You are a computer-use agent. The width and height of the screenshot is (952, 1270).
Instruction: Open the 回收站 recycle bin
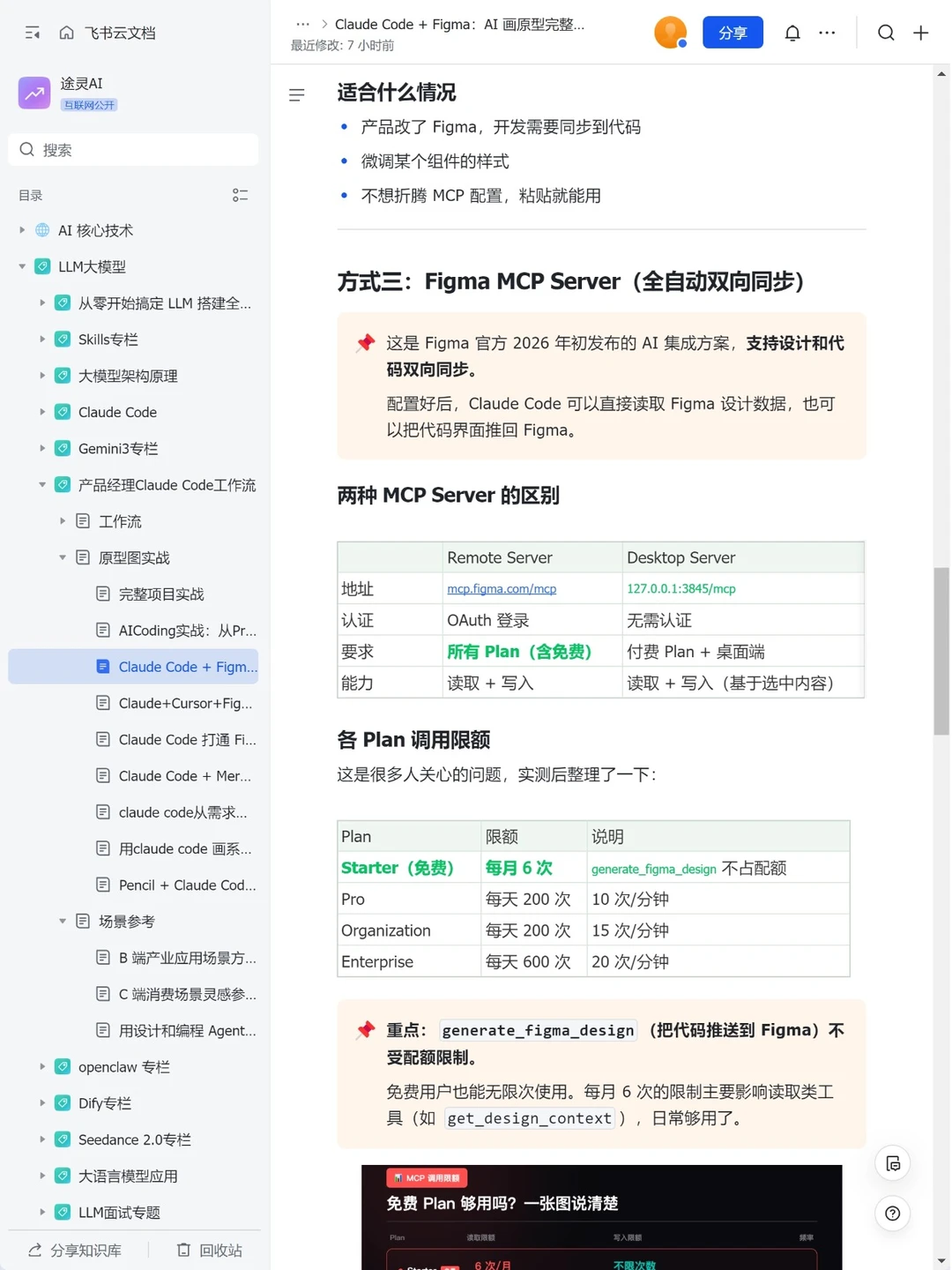tap(210, 1250)
